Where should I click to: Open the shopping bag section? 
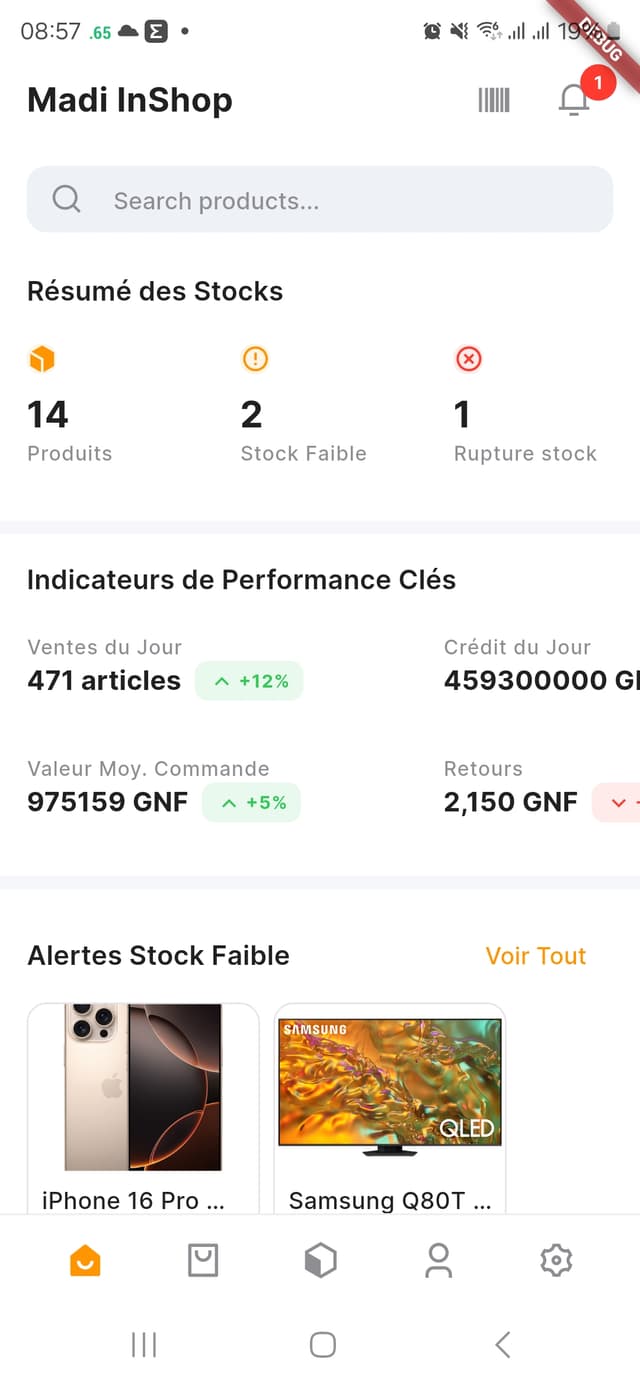coord(203,1260)
